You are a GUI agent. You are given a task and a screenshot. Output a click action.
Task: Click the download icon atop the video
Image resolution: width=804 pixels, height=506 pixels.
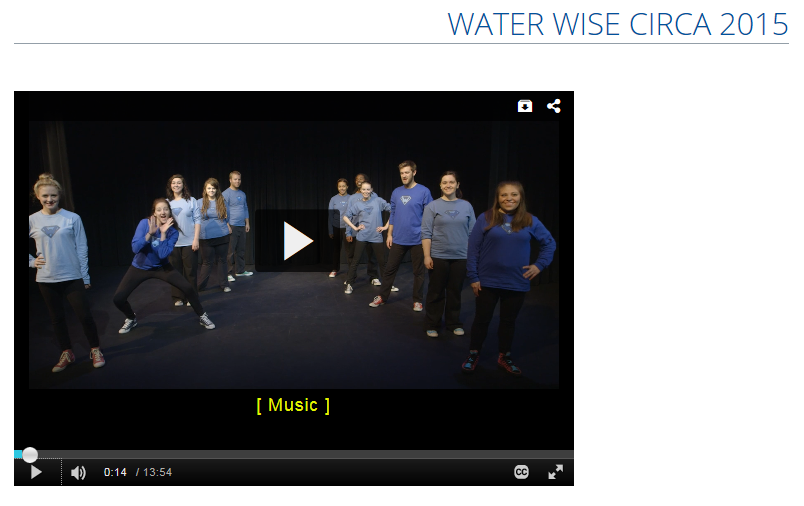coord(525,106)
